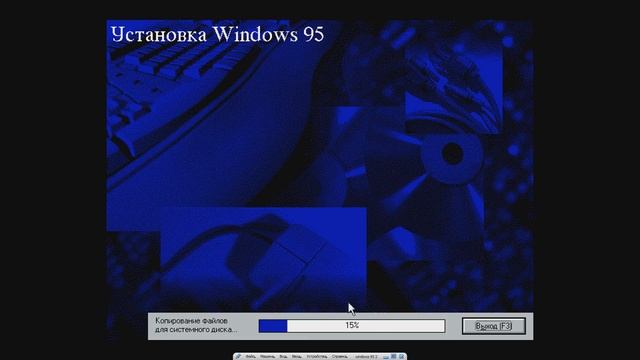Open the Машина menu in the mini toolbar
640x360 pixels.
point(267,356)
